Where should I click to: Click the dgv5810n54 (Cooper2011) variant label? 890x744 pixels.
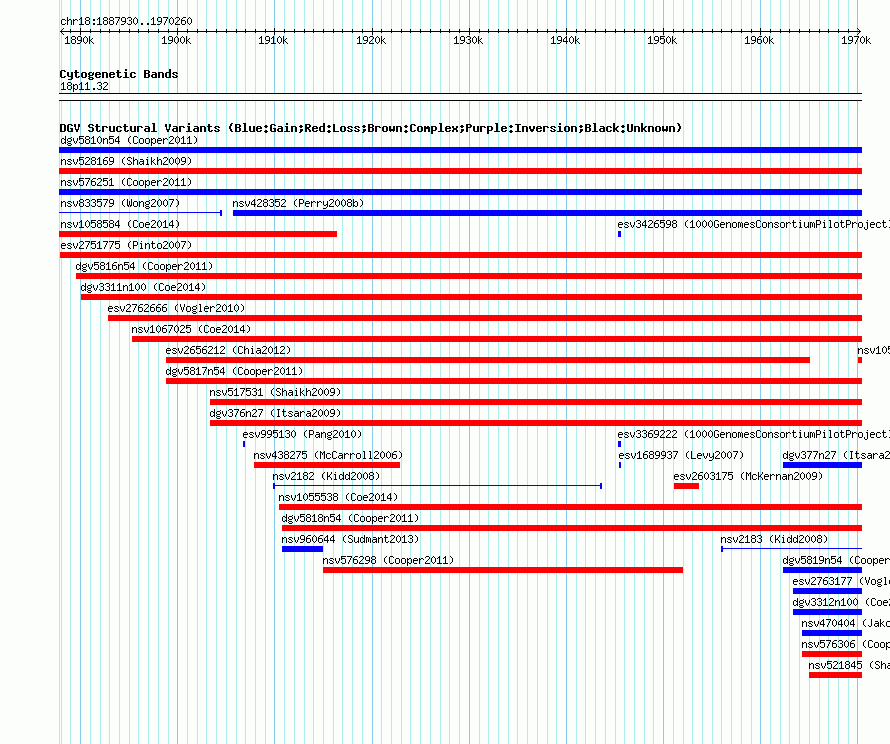pos(129,140)
